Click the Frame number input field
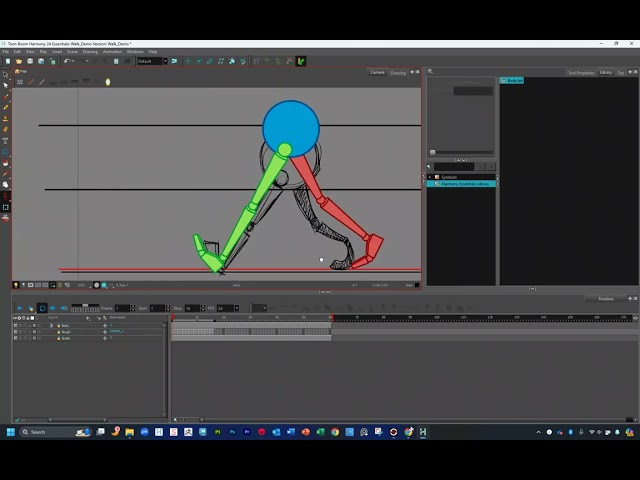 pos(122,308)
